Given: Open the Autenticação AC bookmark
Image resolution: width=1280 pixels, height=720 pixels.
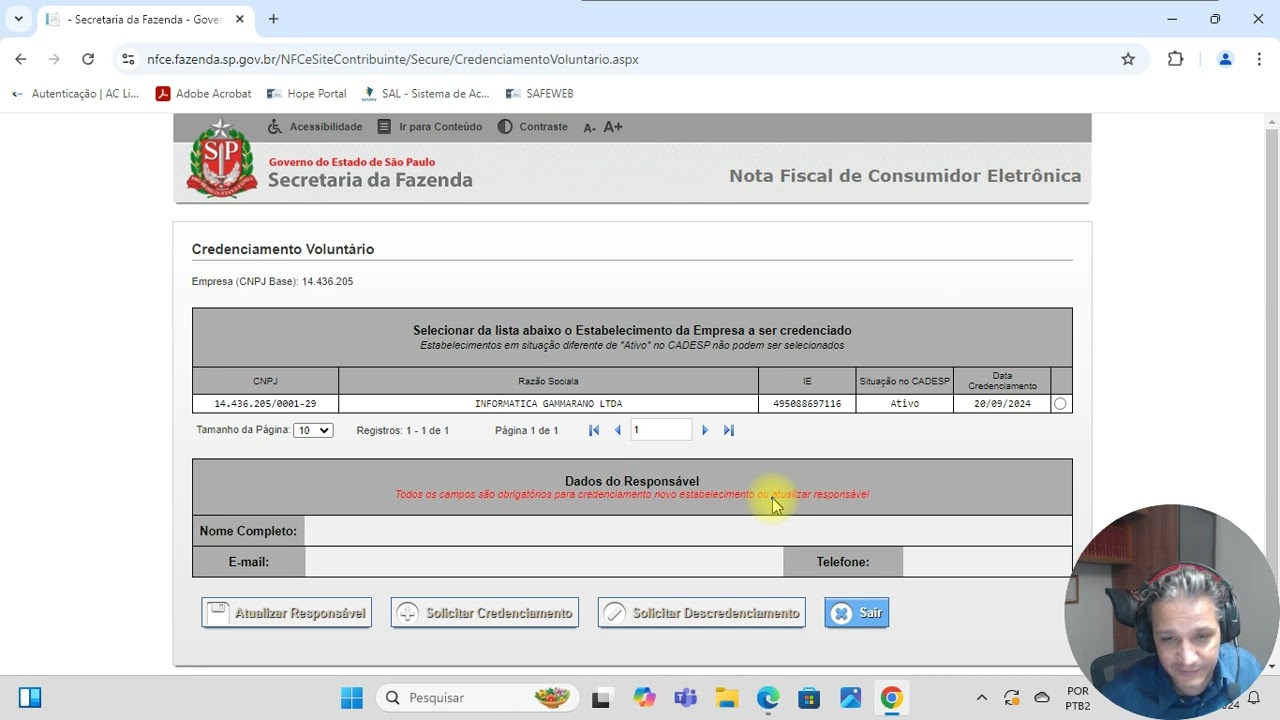Looking at the screenshot, I should pos(75,93).
